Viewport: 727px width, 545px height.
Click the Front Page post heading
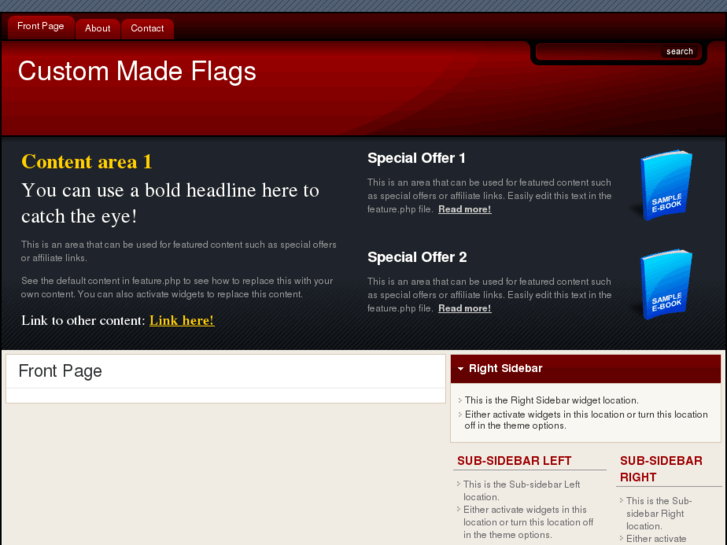point(60,371)
